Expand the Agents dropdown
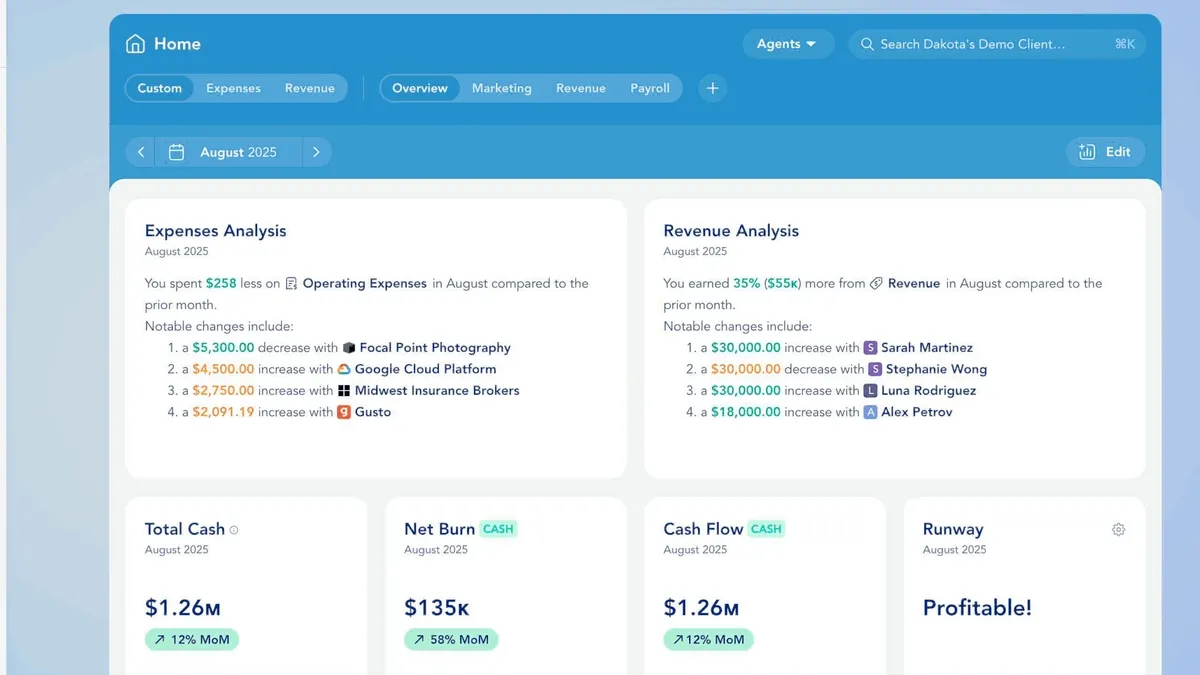The width and height of the screenshot is (1200, 675). (787, 44)
